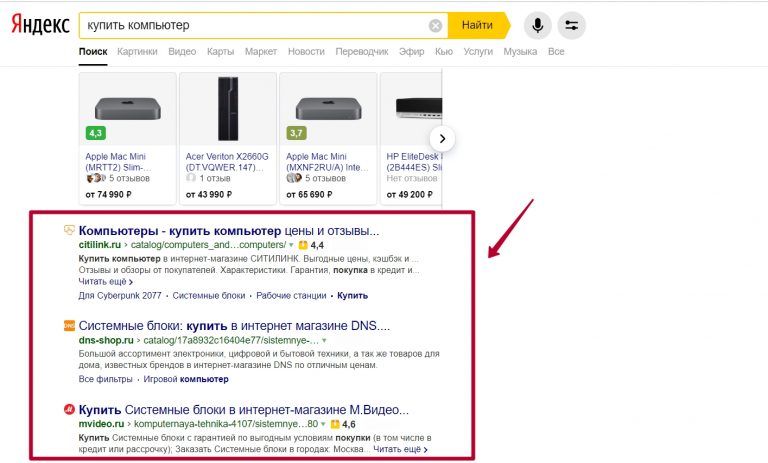Viewport: 768px width, 463px height.
Task: Click the 4,4 rating star next to citilink
Action: [x=303, y=245]
